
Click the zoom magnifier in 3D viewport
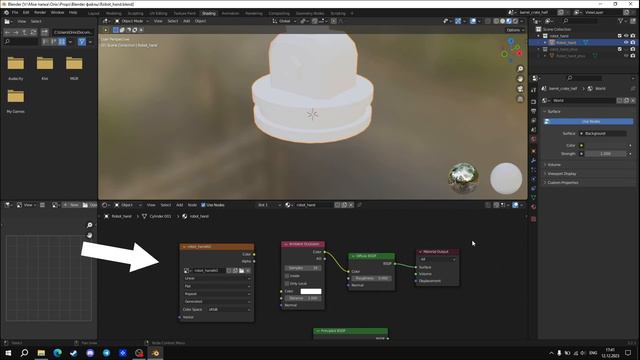pos(520,69)
